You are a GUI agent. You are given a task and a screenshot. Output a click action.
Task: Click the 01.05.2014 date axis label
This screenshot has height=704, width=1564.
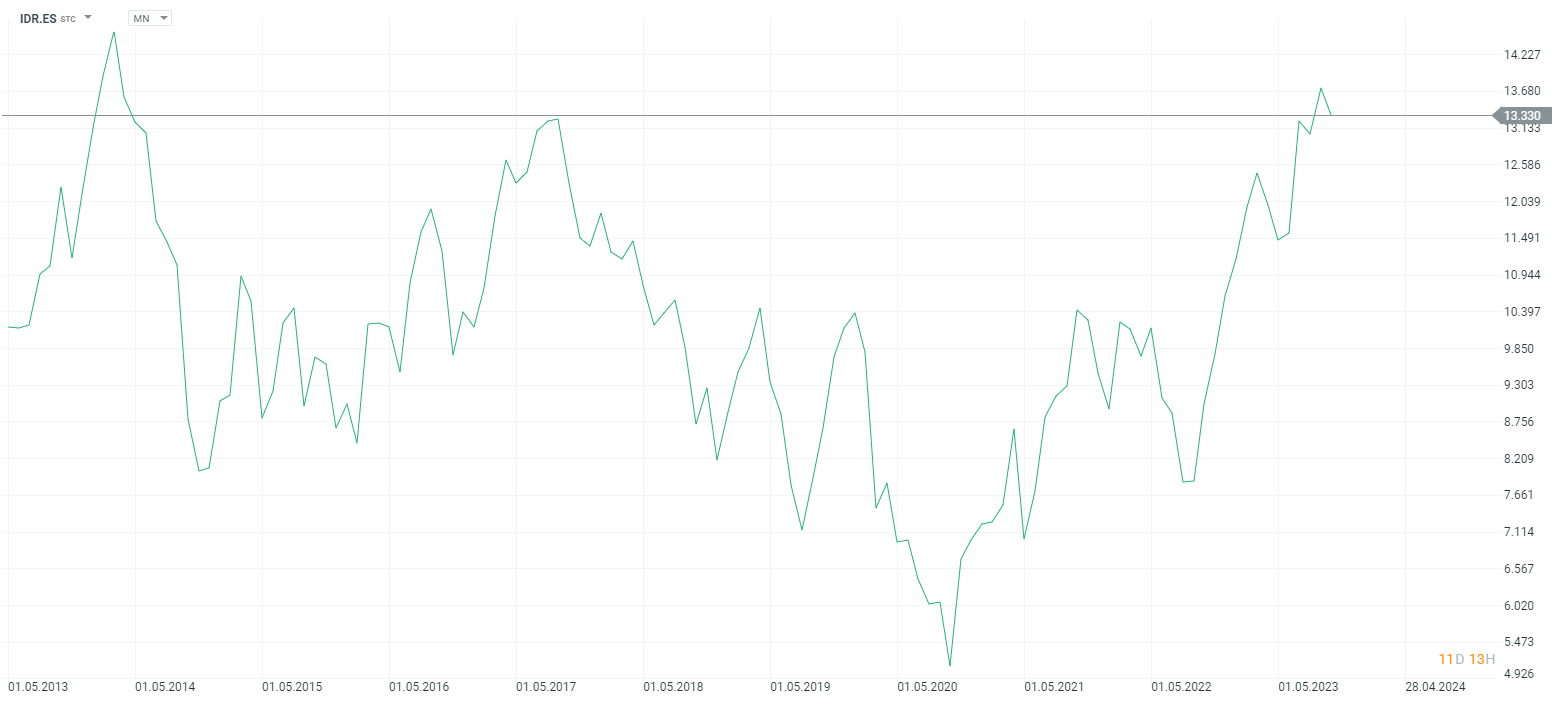(x=166, y=687)
